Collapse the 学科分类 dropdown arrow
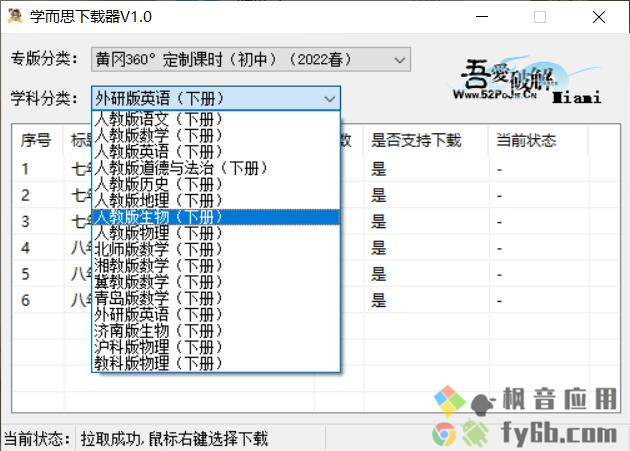 tap(329, 98)
